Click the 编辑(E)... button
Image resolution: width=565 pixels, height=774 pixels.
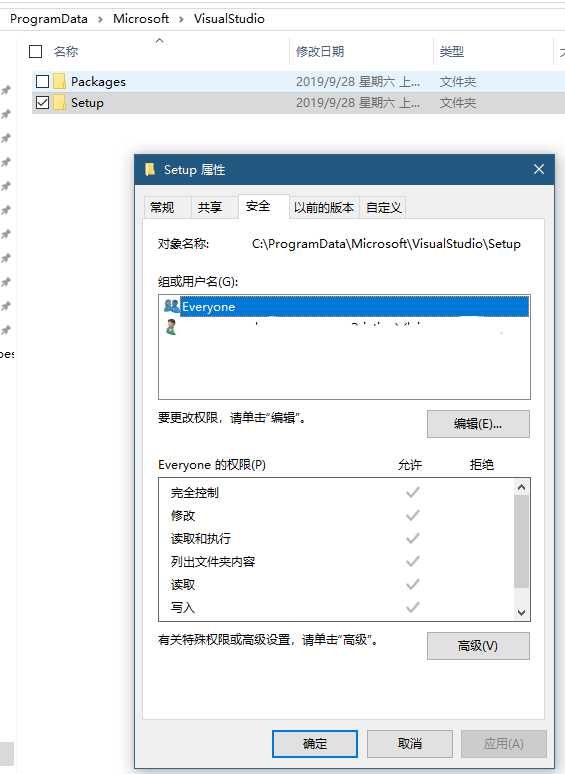(x=478, y=424)
